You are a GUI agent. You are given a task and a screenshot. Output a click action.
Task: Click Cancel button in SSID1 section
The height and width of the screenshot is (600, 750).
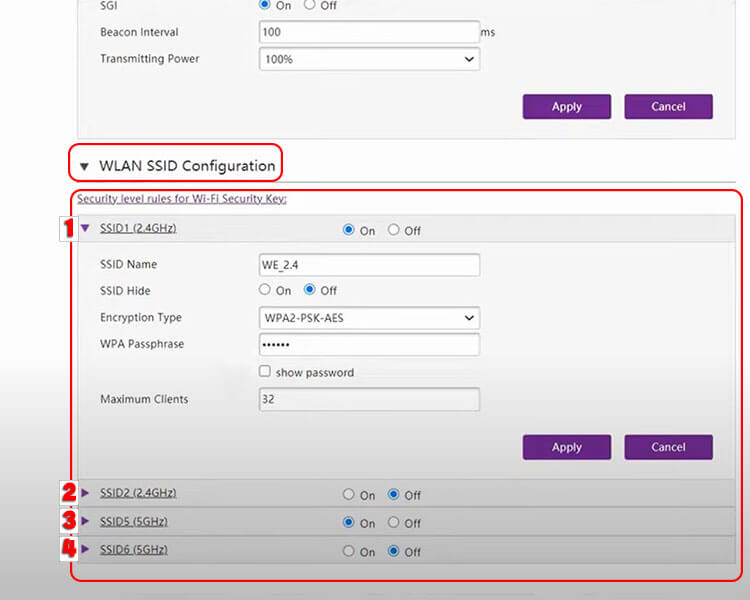pyautogui.click(x=668, y=447)
